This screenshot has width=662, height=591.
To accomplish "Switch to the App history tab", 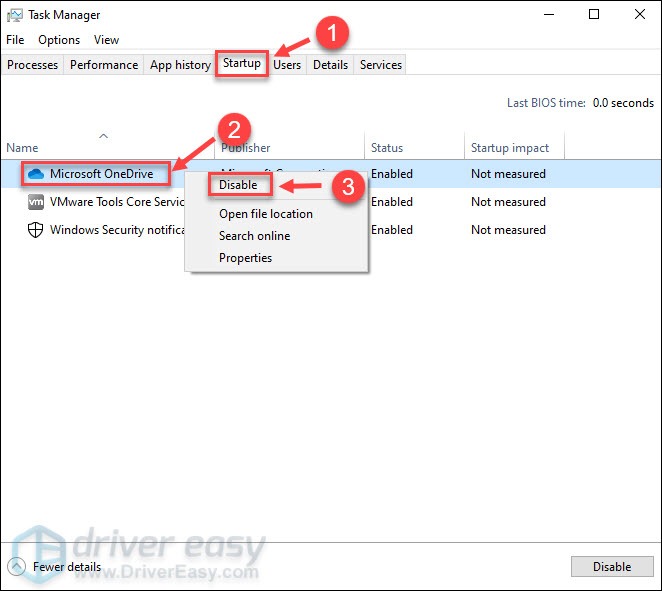I will click(180, 65).
